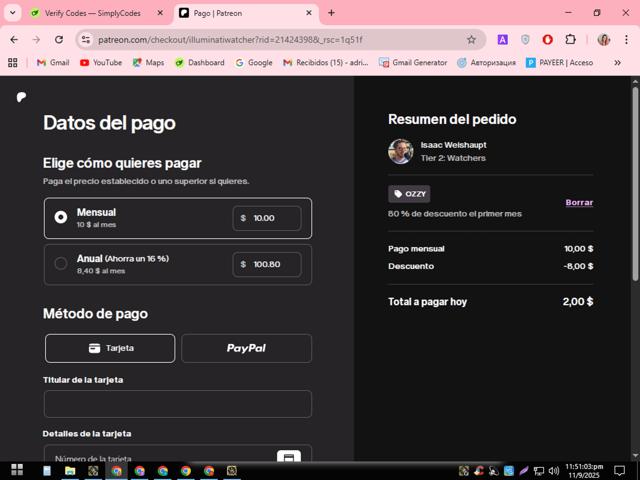Click the Patreon logo icon

coord(22,97)
